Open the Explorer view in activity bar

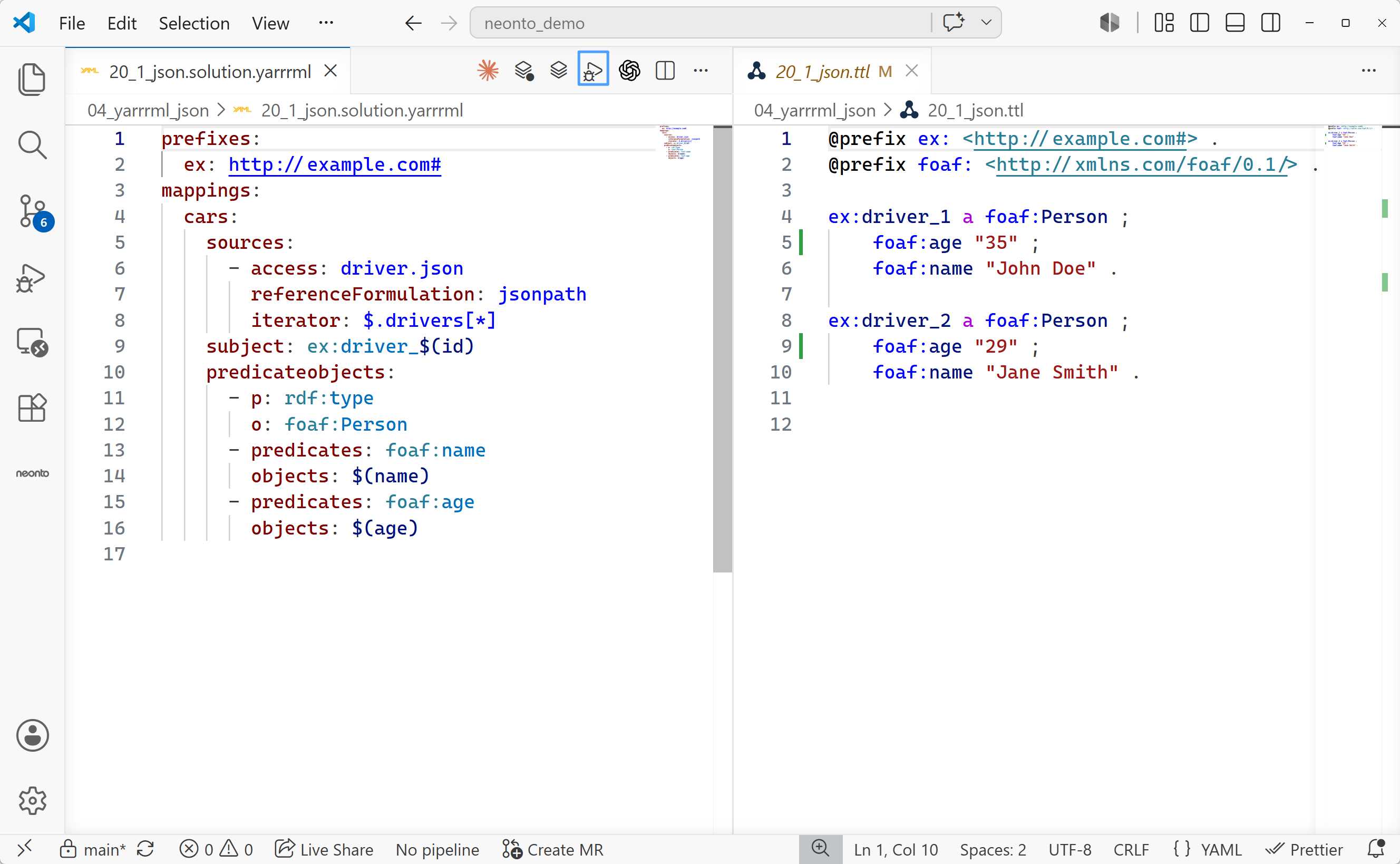click(x=32, y=79)
